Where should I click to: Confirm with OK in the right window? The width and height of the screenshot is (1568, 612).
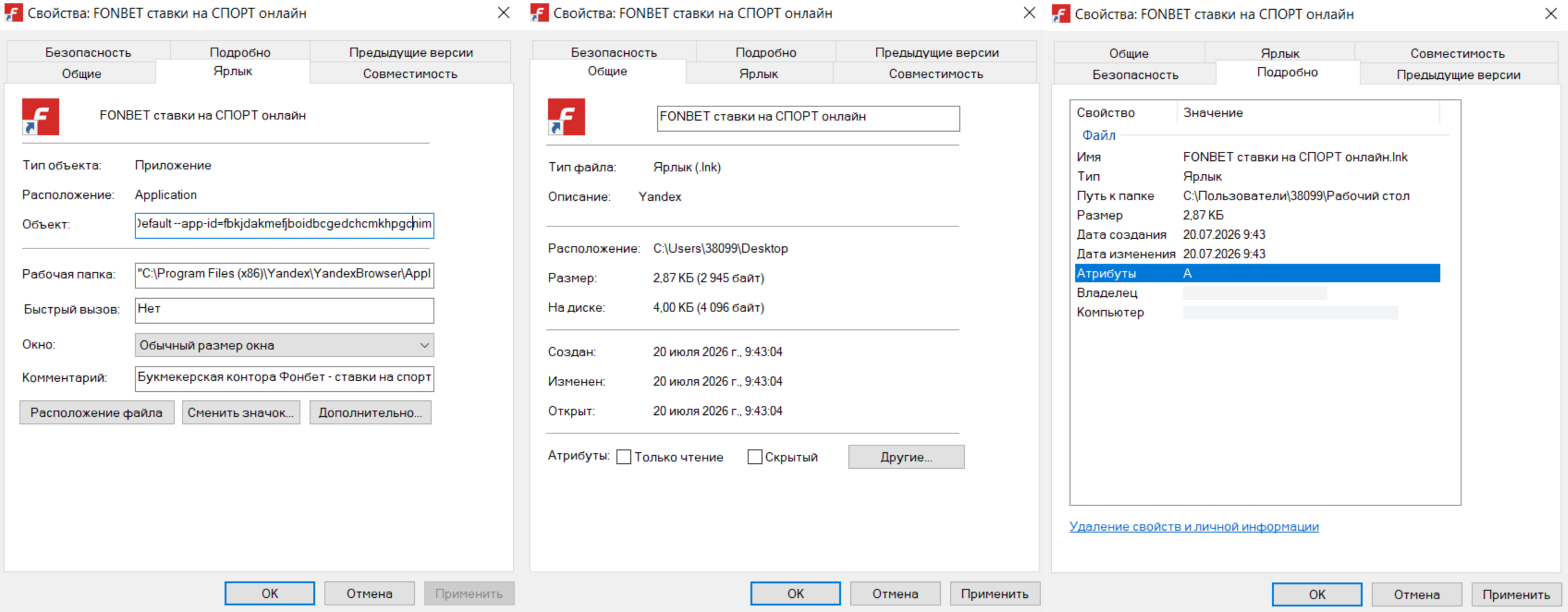[1317, 594]
